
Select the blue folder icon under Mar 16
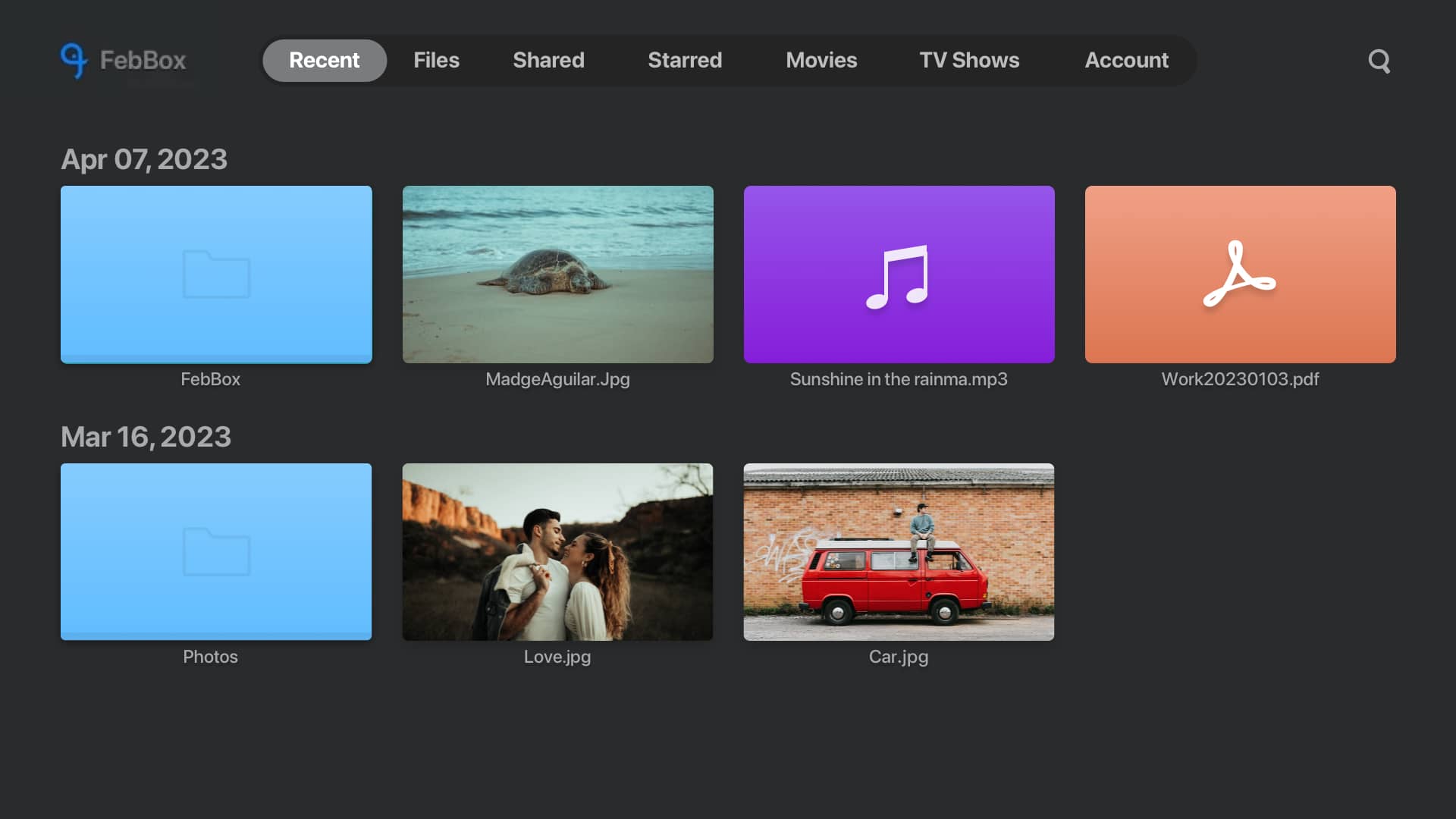[216, 552]
